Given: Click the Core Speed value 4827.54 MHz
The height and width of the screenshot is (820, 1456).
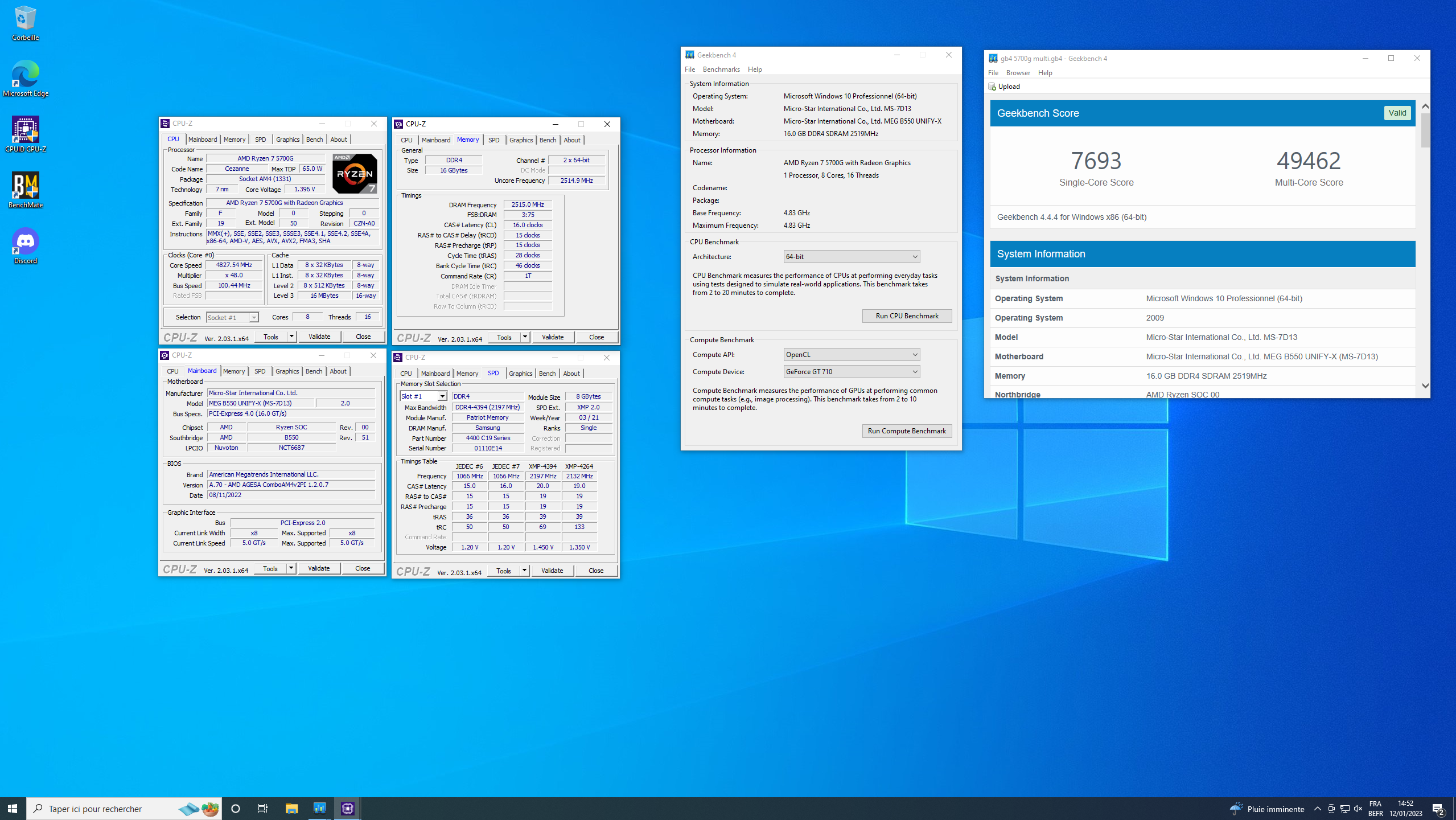Looking at the screenshot, I should coord(234,265).
